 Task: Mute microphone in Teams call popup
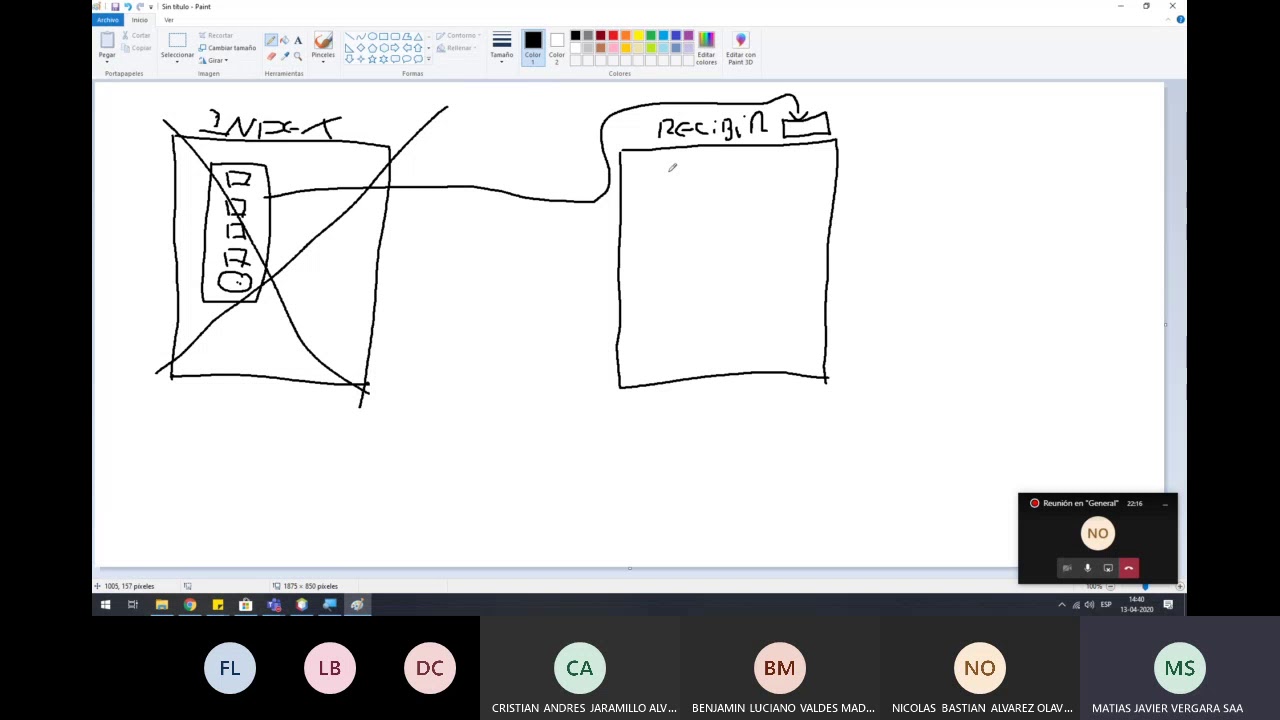(1087, 568)
